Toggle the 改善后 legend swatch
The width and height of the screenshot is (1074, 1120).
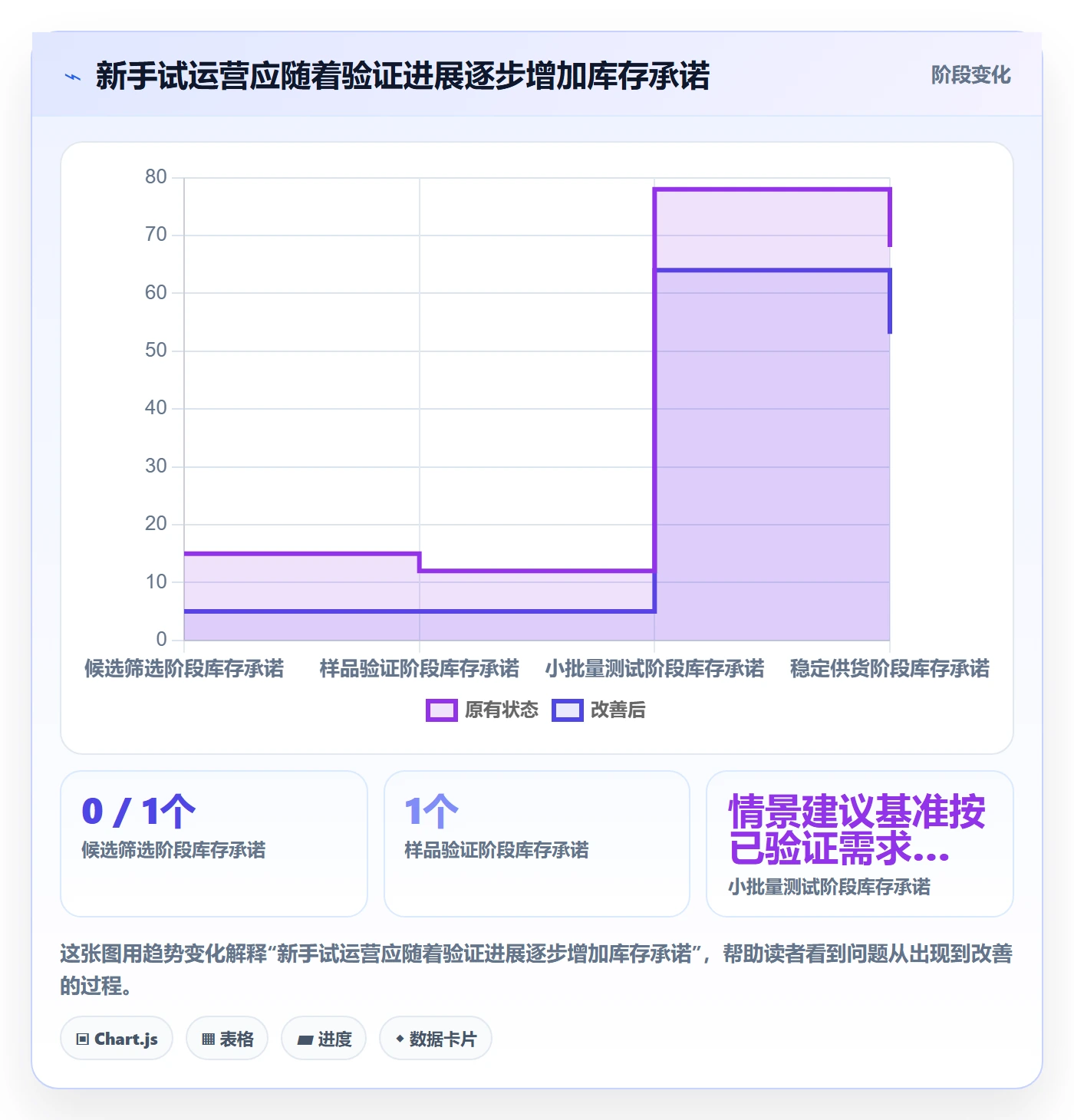(568, 710)
